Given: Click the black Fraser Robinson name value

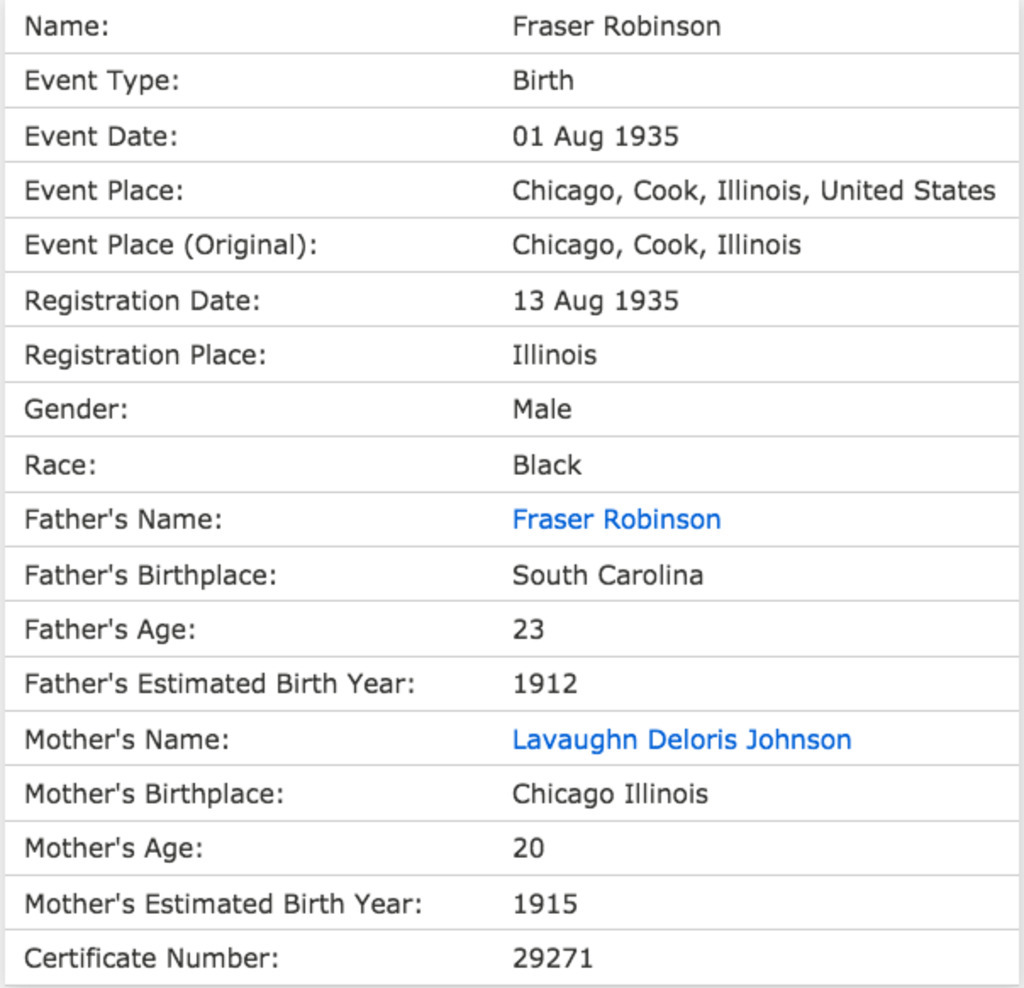Looking at the screenshot, I should pos(616,26).
